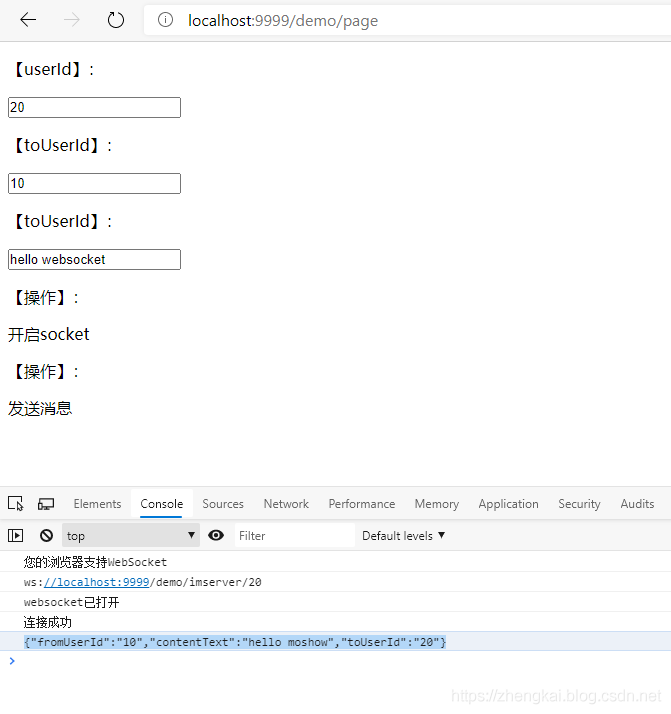View site information icon in the address bar
The image size is (671, 714).
pyautogui.click(x=165, y=20)
